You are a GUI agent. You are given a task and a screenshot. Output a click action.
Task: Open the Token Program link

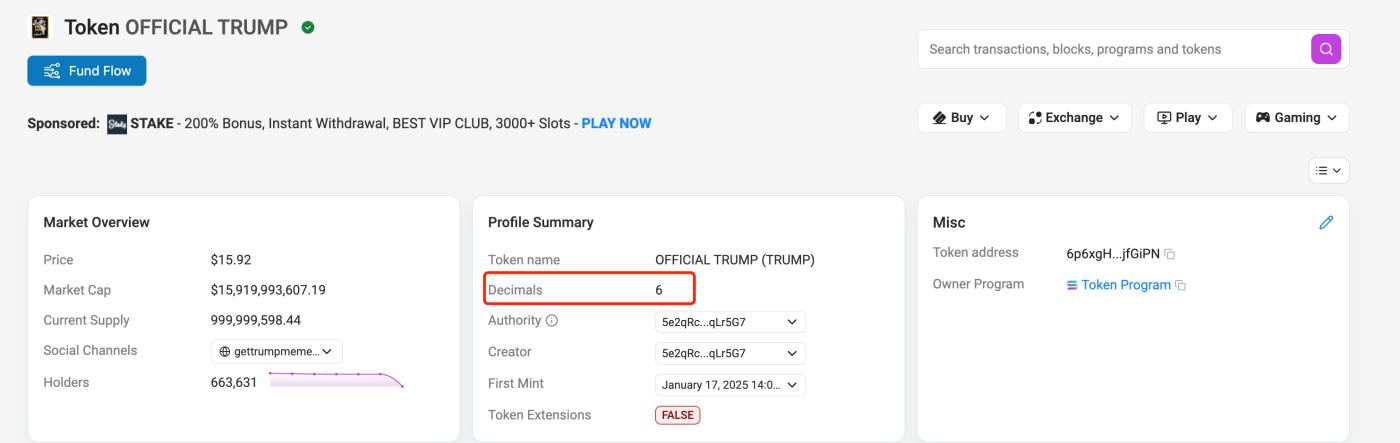coord(1125,285)
